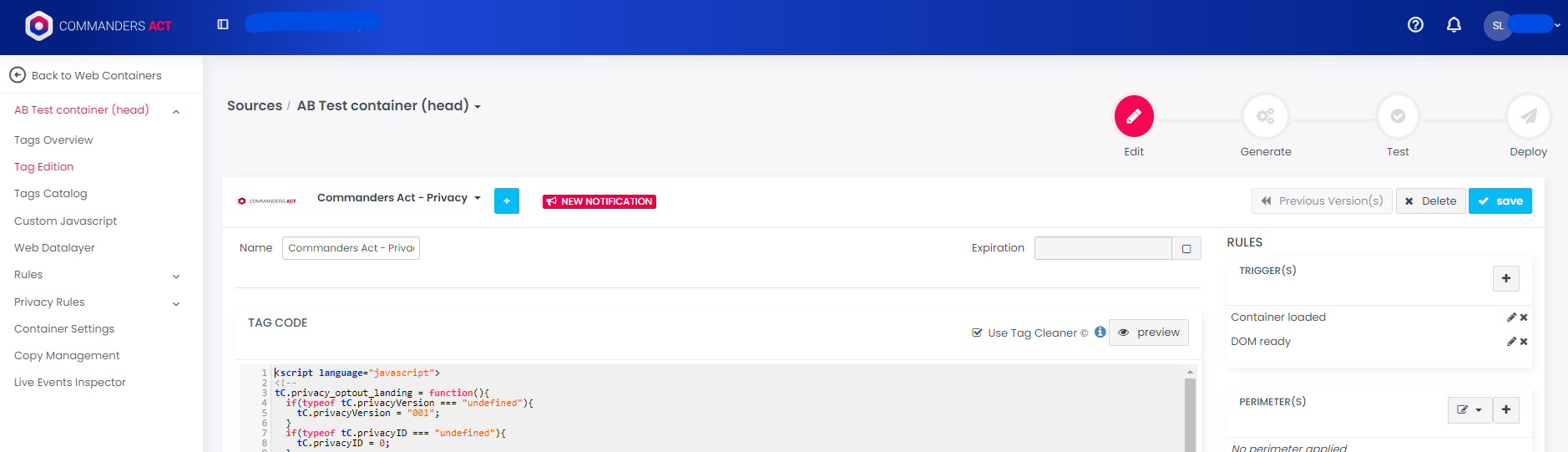Screen dimensions: 1568x452
Task: Open AB Test container breadcrumb dropdown
Action: pyautogui.click(x=478, y=107)
